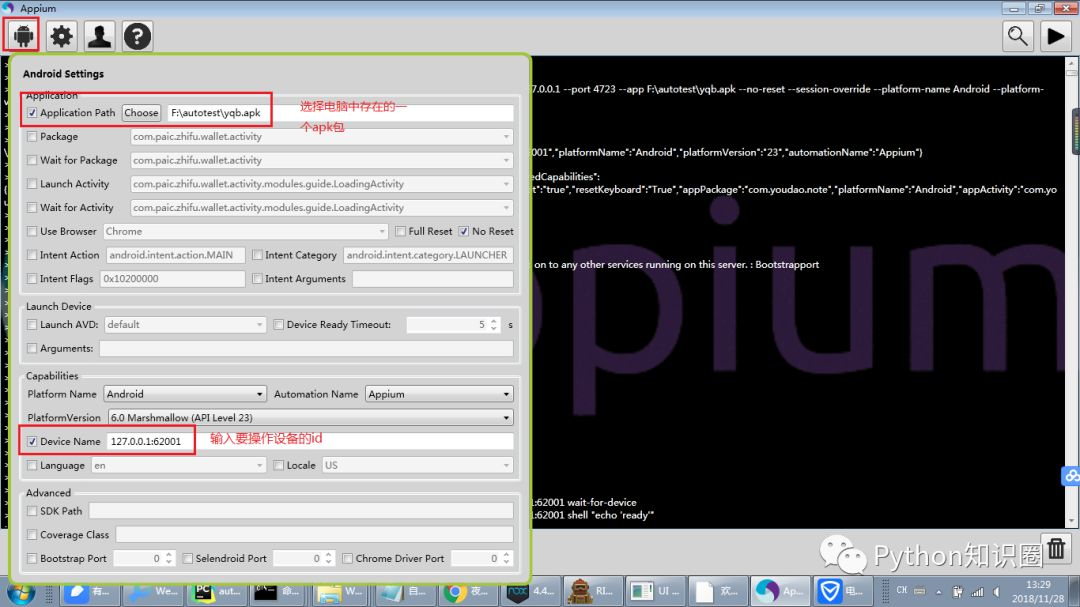Open the blue shield security app in taskbar
The width and height of the screenshot is (1080, 607).
click(842, 591)
